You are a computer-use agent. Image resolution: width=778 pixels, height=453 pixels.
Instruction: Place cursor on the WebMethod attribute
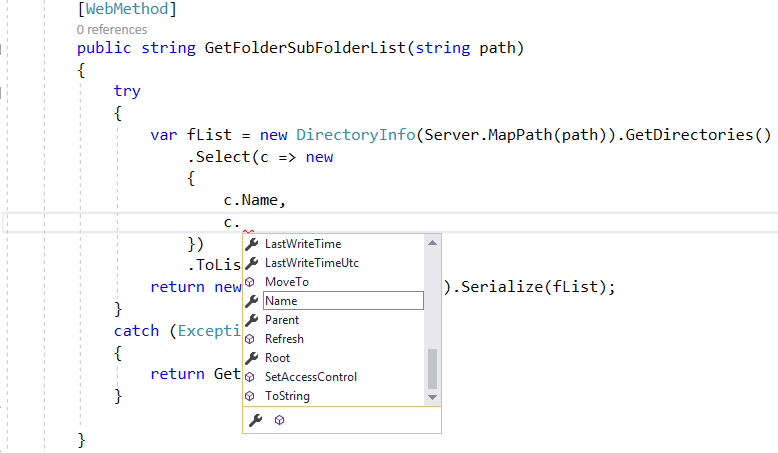click(127, 10)
